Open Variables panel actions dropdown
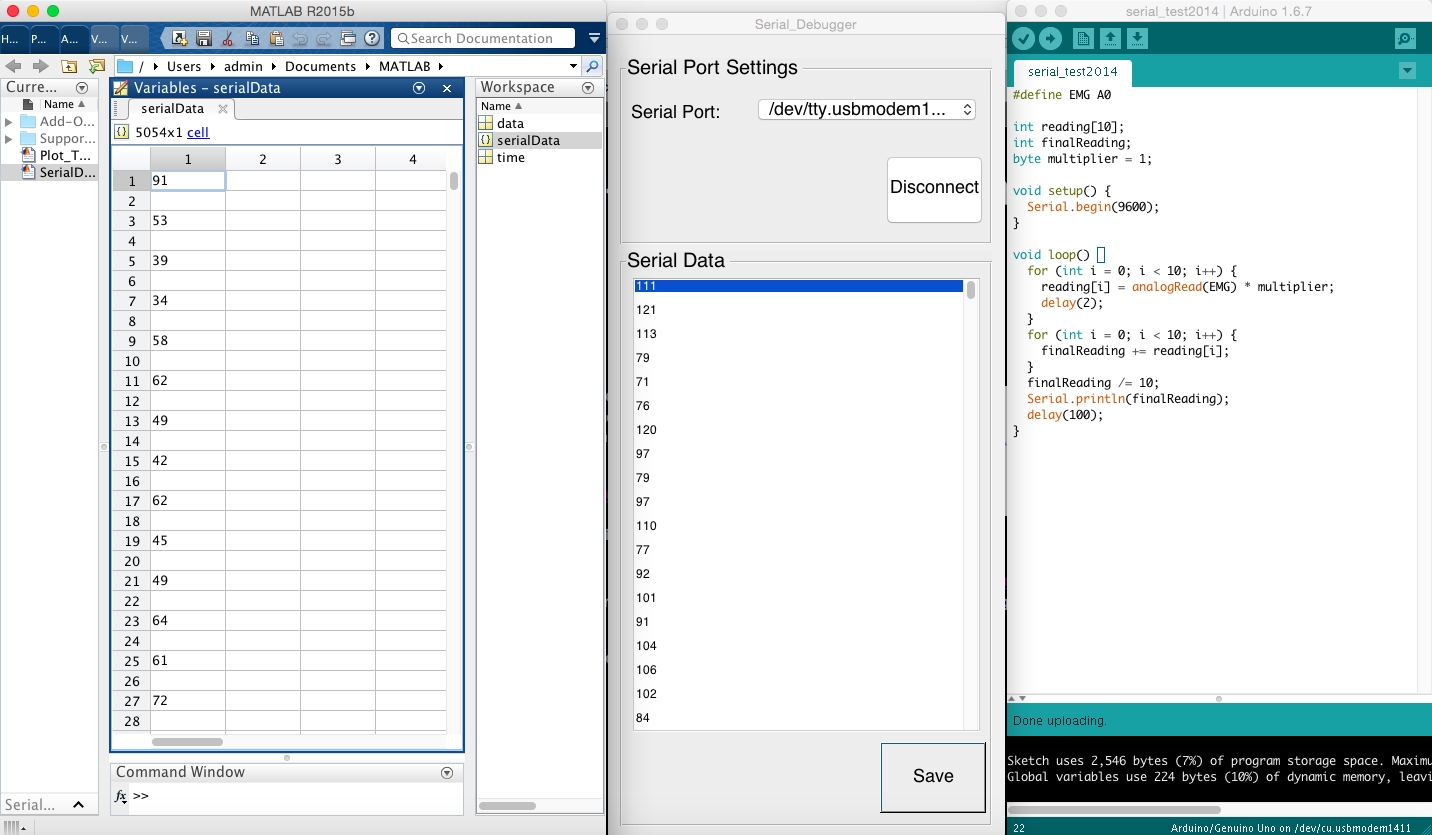This screenshot has width=1432, height=835. pyautogui.click(x=419, y=88)
